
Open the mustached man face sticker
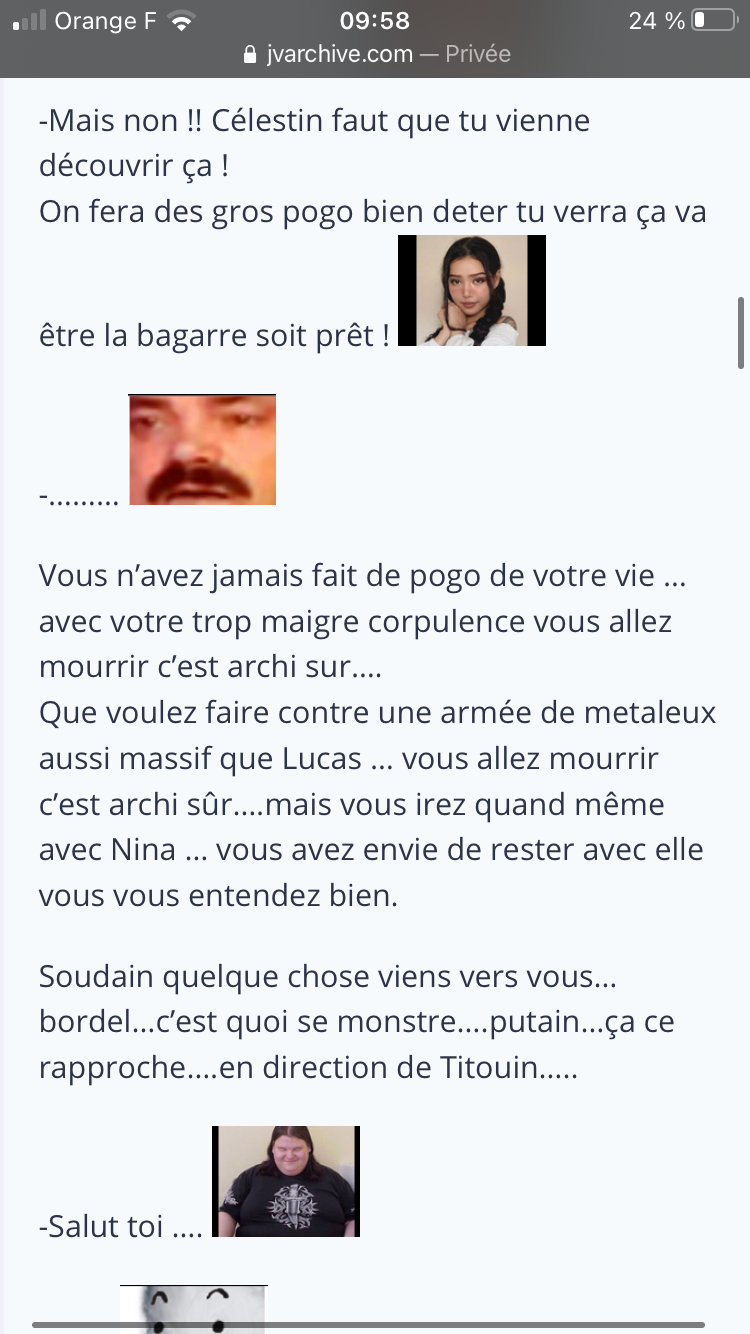pos(203,450)
